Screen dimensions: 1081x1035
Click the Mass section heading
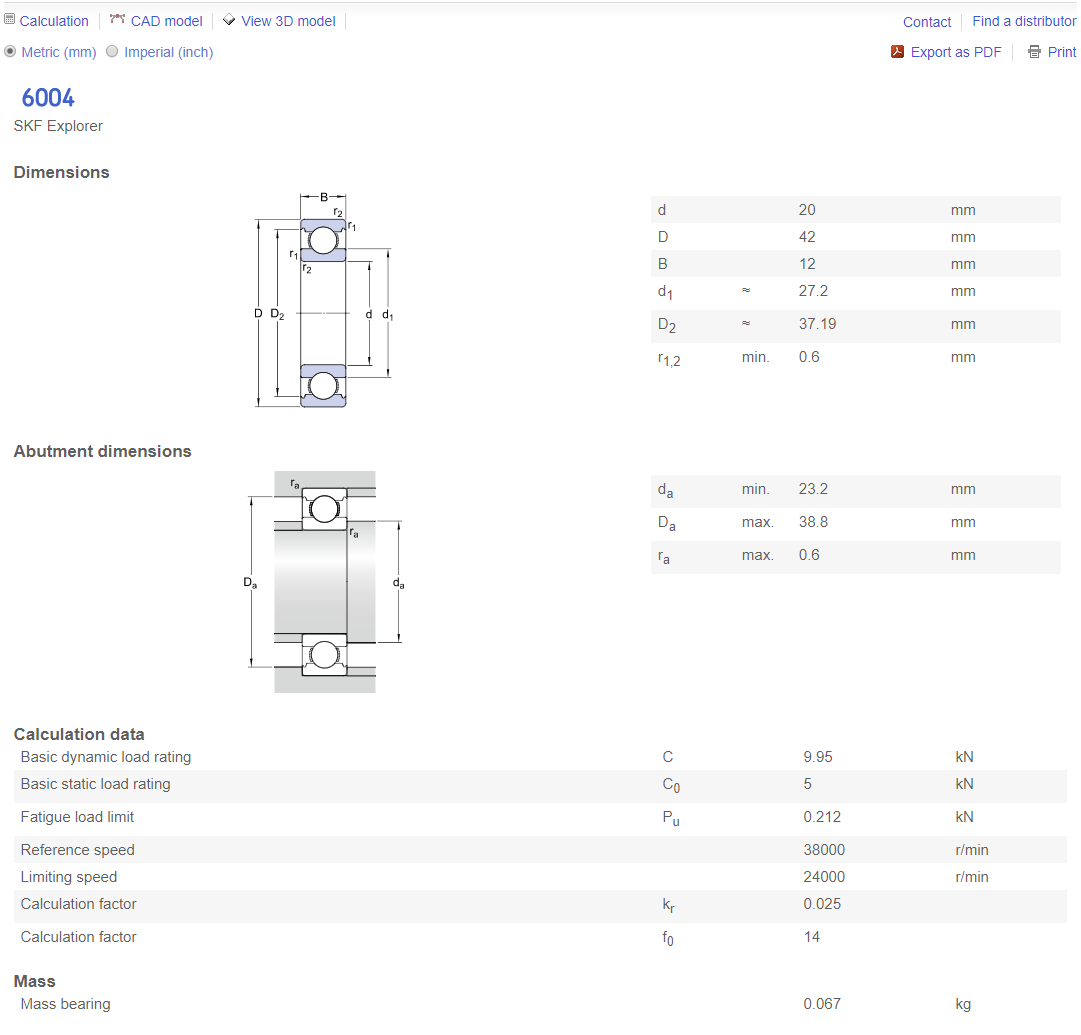tap(34, 981)
